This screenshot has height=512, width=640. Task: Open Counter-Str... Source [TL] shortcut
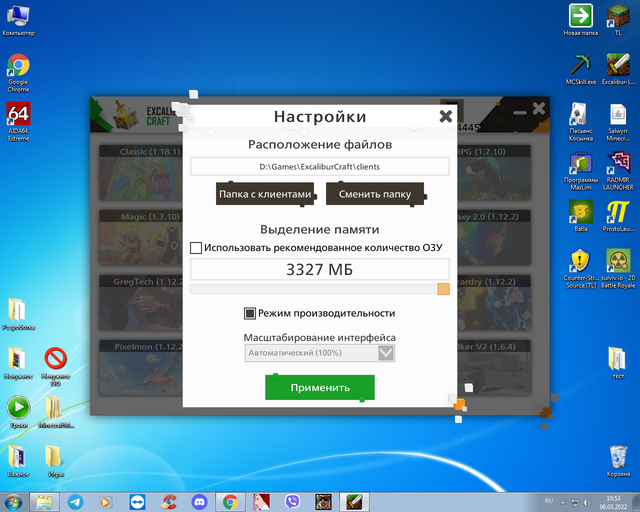580,269
